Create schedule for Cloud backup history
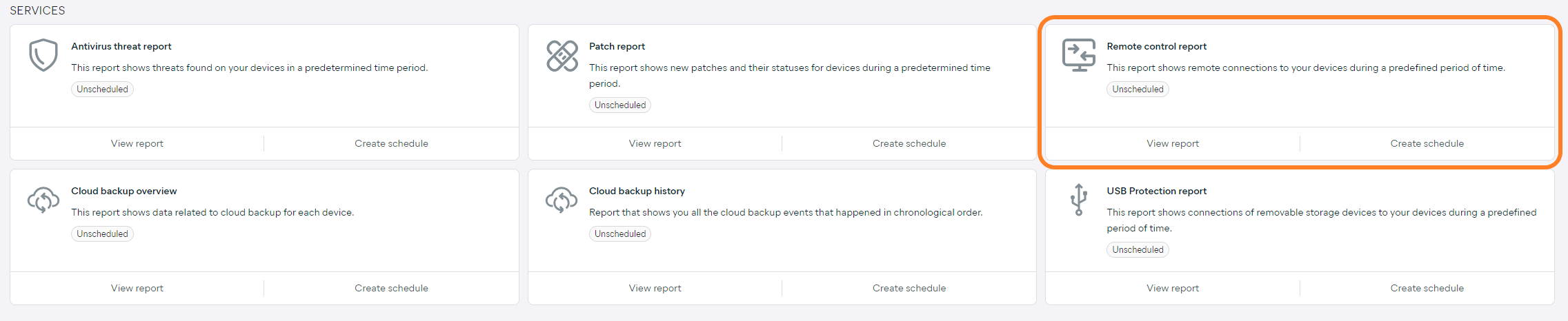1568x321 pixels. [909, 288]
